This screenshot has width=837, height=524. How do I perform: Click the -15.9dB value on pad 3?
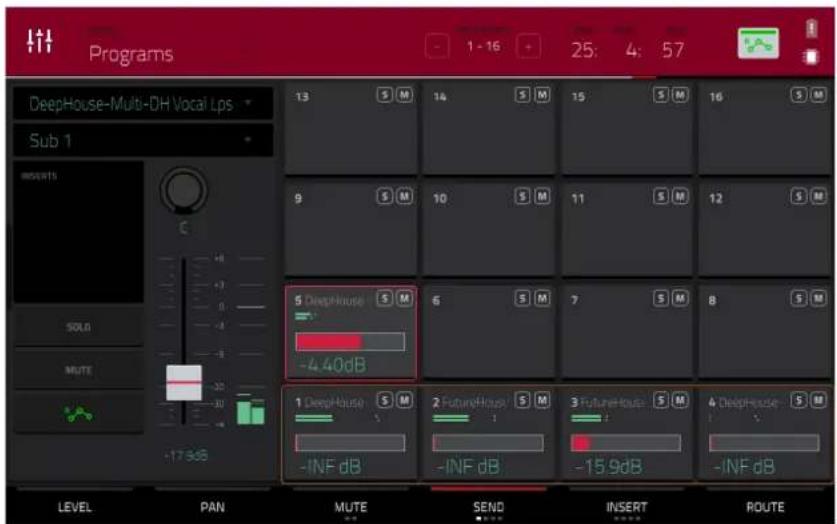608,467
